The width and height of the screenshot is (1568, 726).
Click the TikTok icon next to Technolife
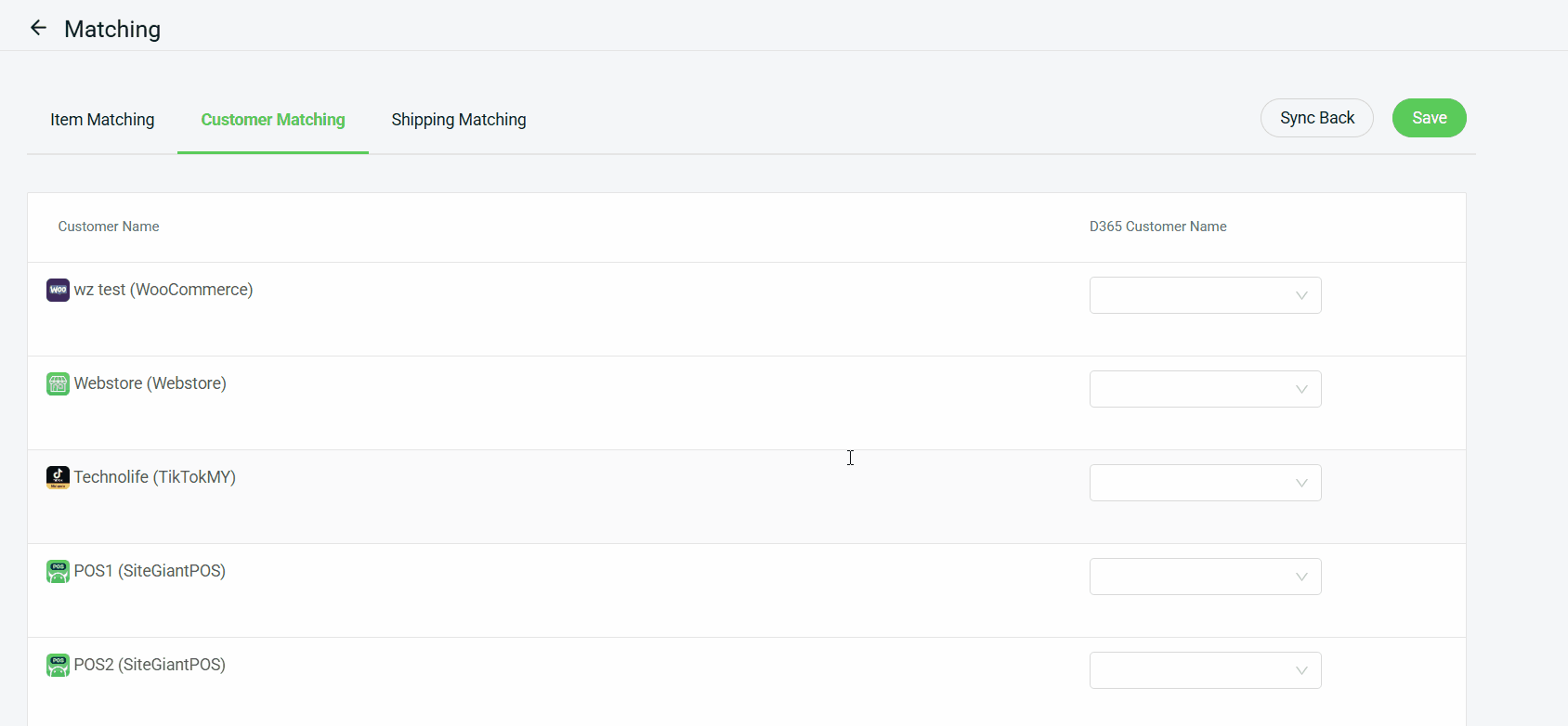coord(58,478)
